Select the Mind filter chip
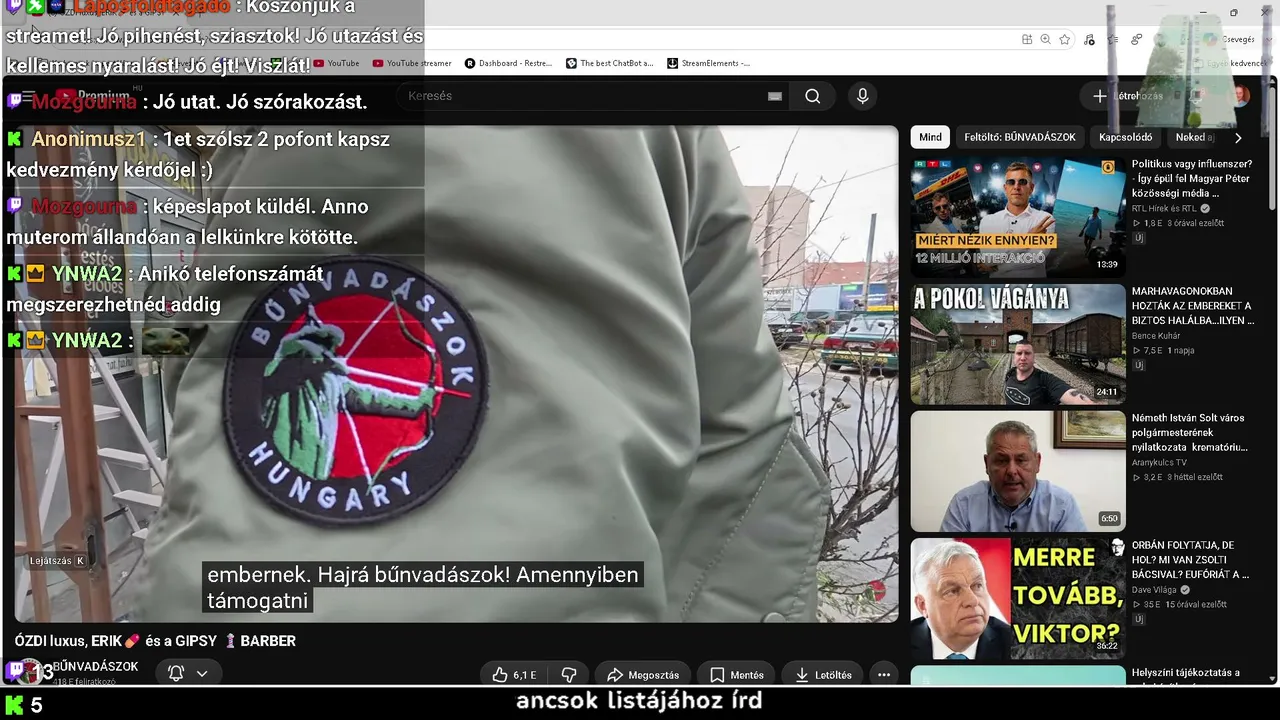Image resolution: width=1280 pixels, height=720 pixels. pyautogui.click(x=930, y=137)
